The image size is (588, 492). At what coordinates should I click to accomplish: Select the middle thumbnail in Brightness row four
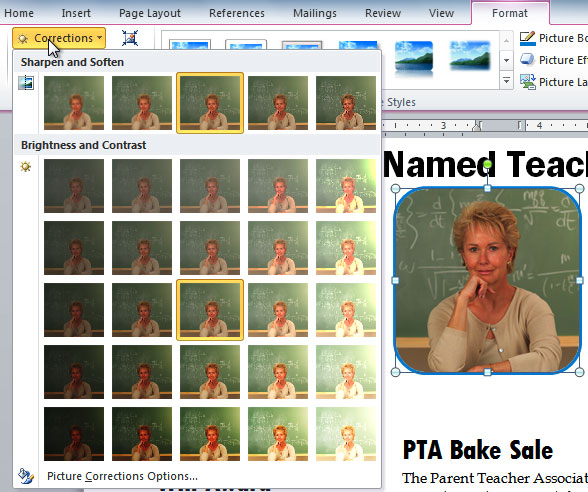pos(210,372)
